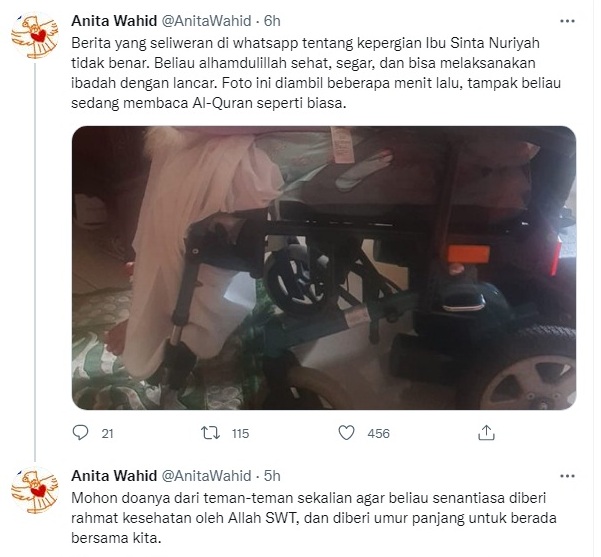Click the 456 likes count

click(378, 434)
